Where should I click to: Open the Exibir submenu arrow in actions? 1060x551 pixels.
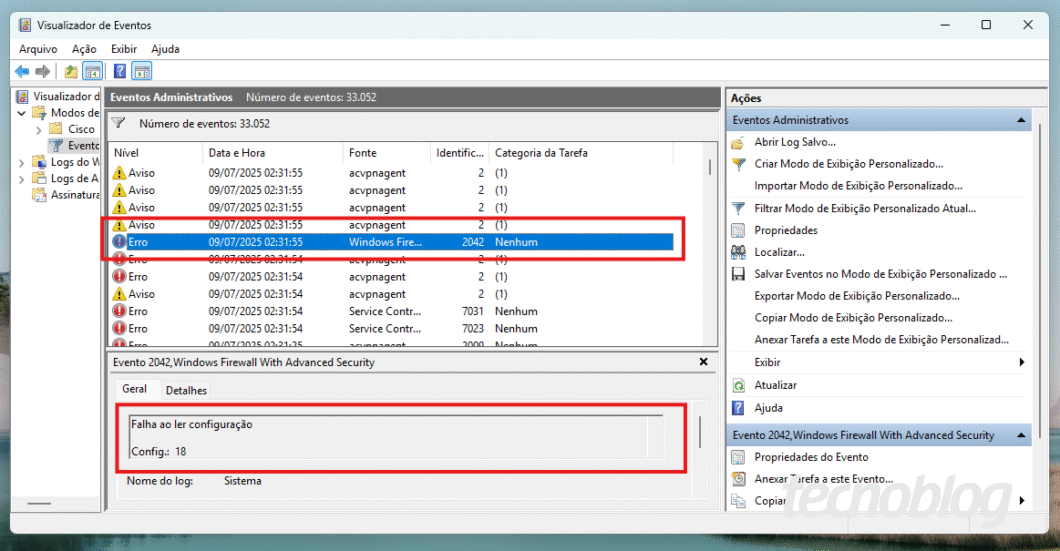pyautogui.click(x=1021, y=362)
